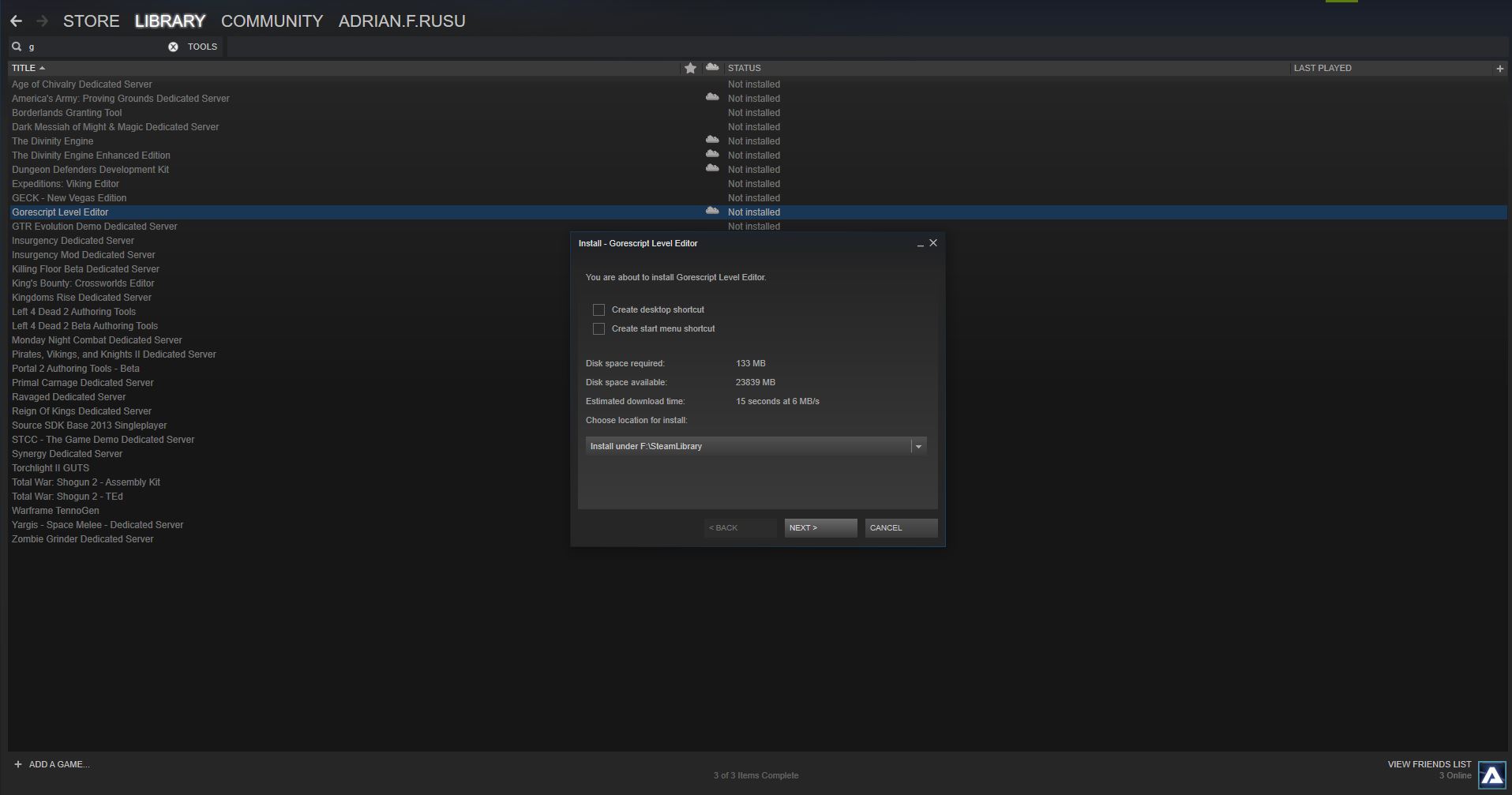1512x795 pixels.
Task: Select Left 4 Dead 2 Beta Authoring Tools
Action: click(x=85, y=326)
